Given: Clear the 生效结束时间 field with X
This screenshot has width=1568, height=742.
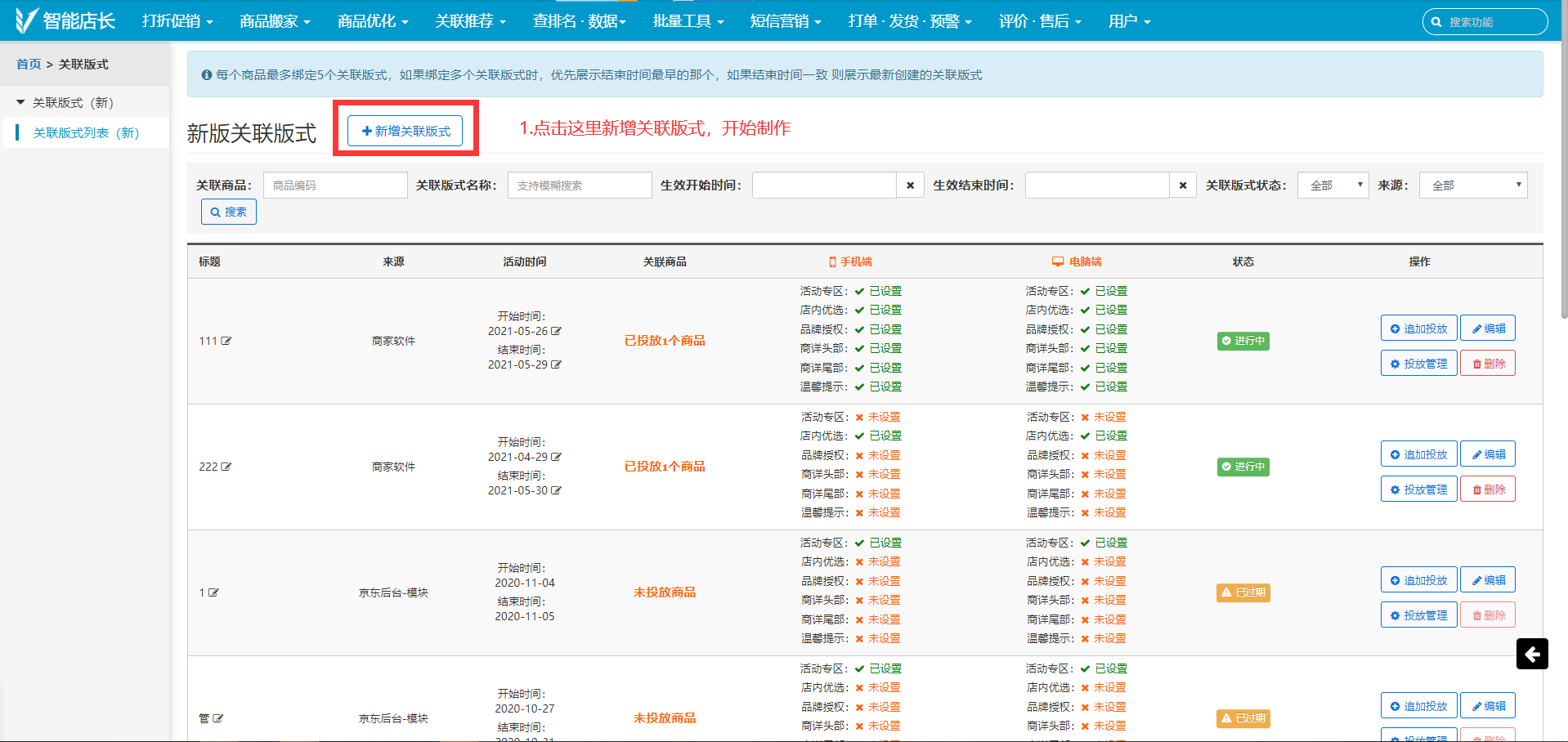Looking at the screenshot, I should [x=1183, y=185].
